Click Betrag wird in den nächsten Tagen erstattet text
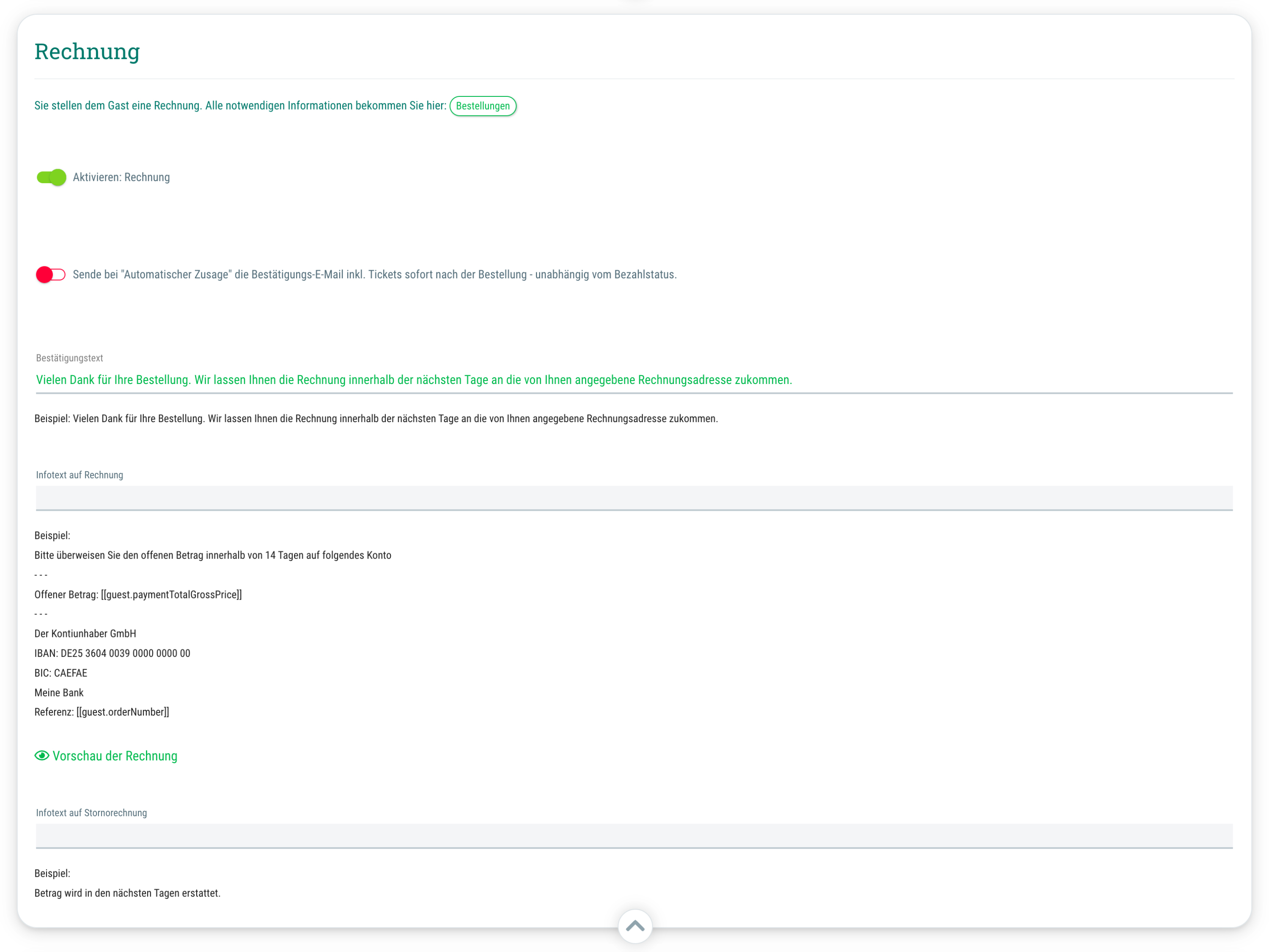Viewport: 1269px width, 952px height. [x=127, y=893]
